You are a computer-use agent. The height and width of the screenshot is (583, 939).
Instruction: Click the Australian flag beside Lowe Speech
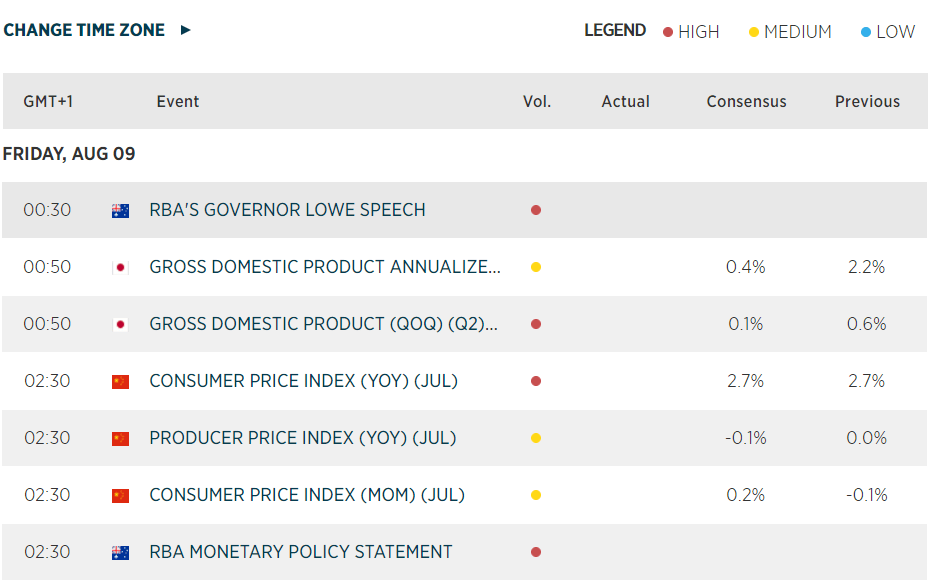[x=120, y=211]
